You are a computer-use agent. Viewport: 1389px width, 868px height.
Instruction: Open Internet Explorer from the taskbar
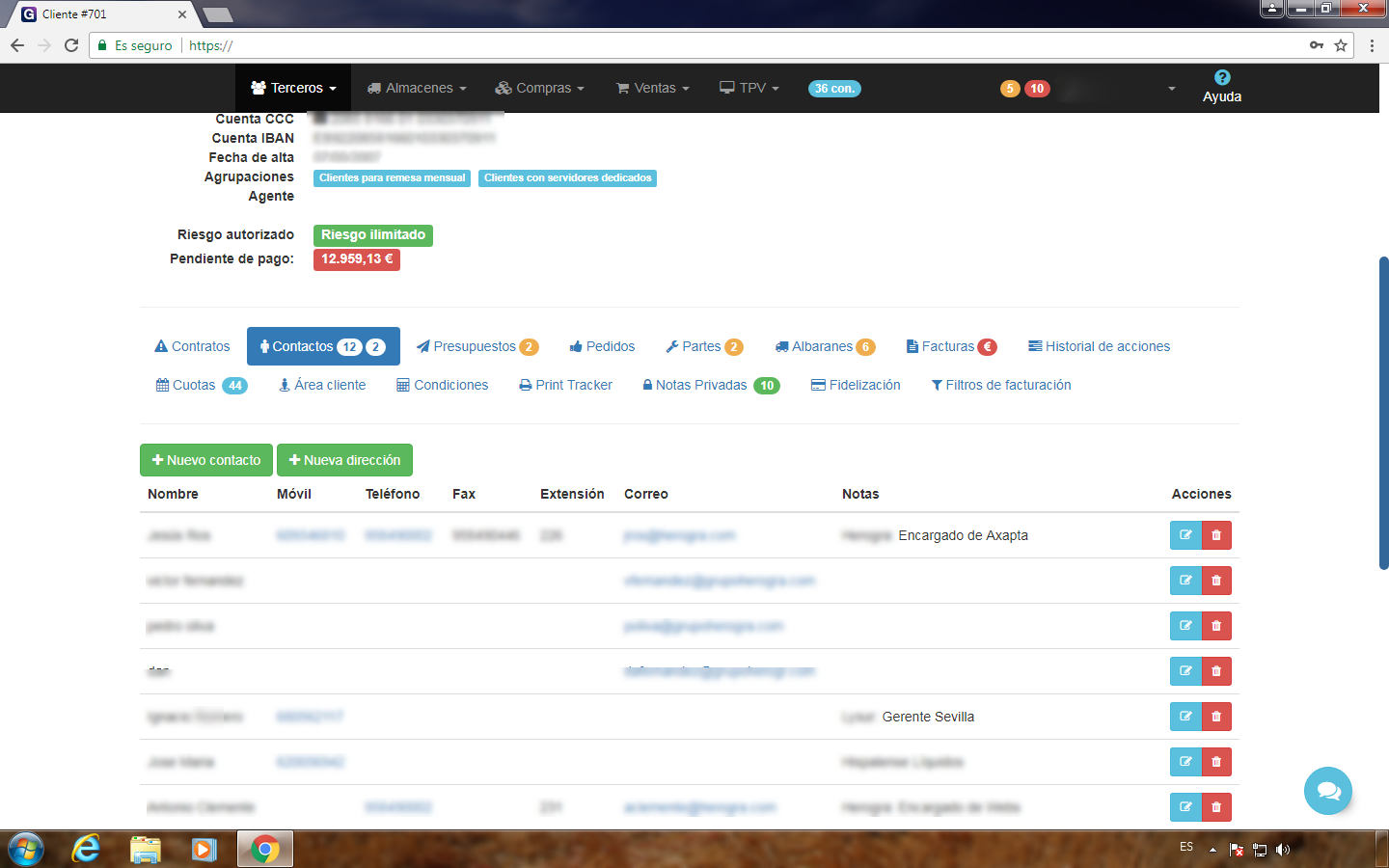pyautogui.click(x=87, y=849)
